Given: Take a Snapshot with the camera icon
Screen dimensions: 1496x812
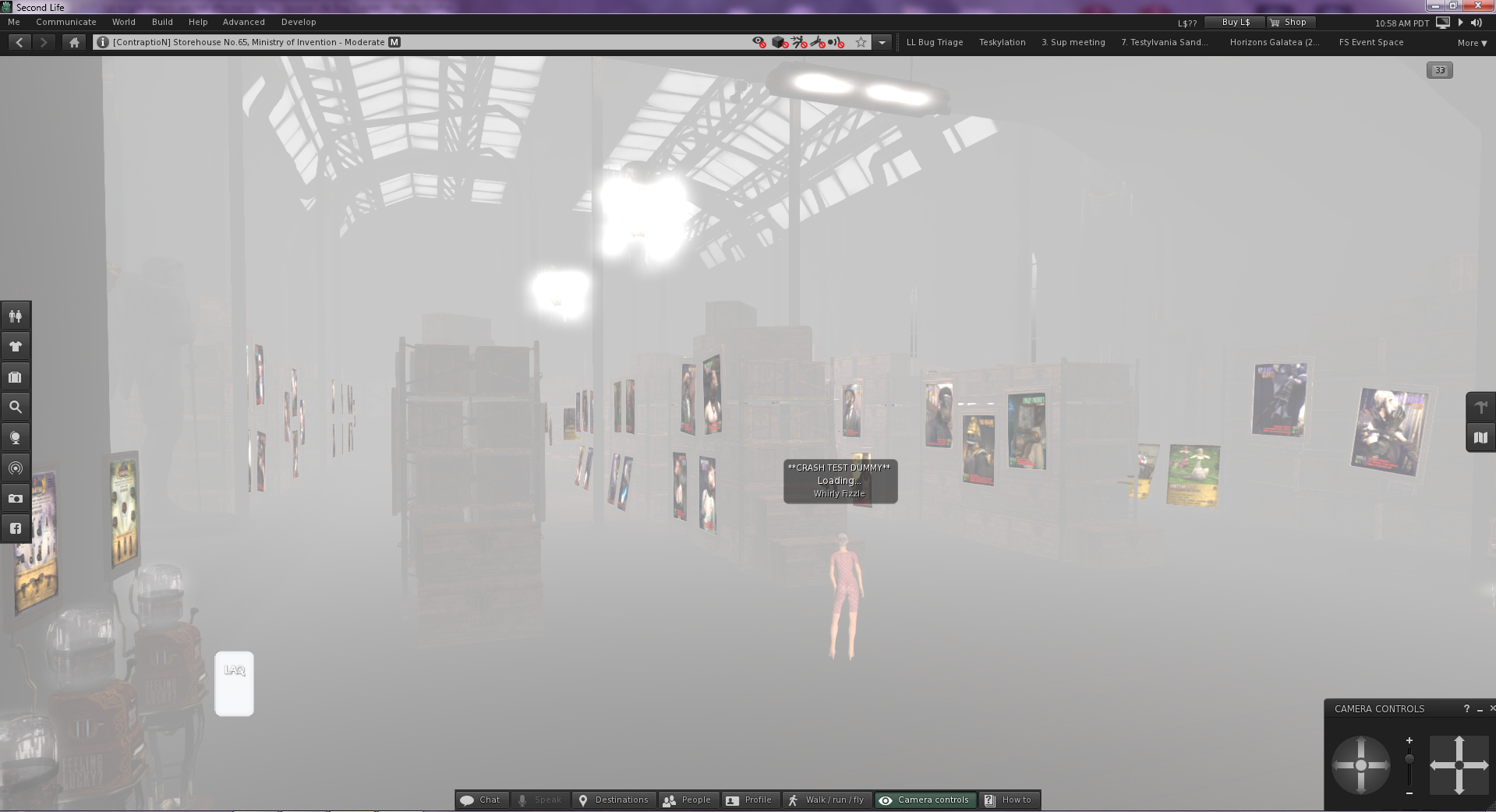Looking at the screenshot, I should [x=16, y=498].
